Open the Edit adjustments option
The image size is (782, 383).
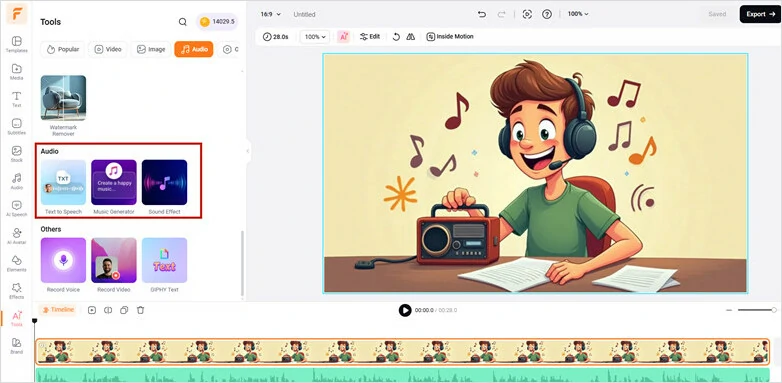pos(370,36)
